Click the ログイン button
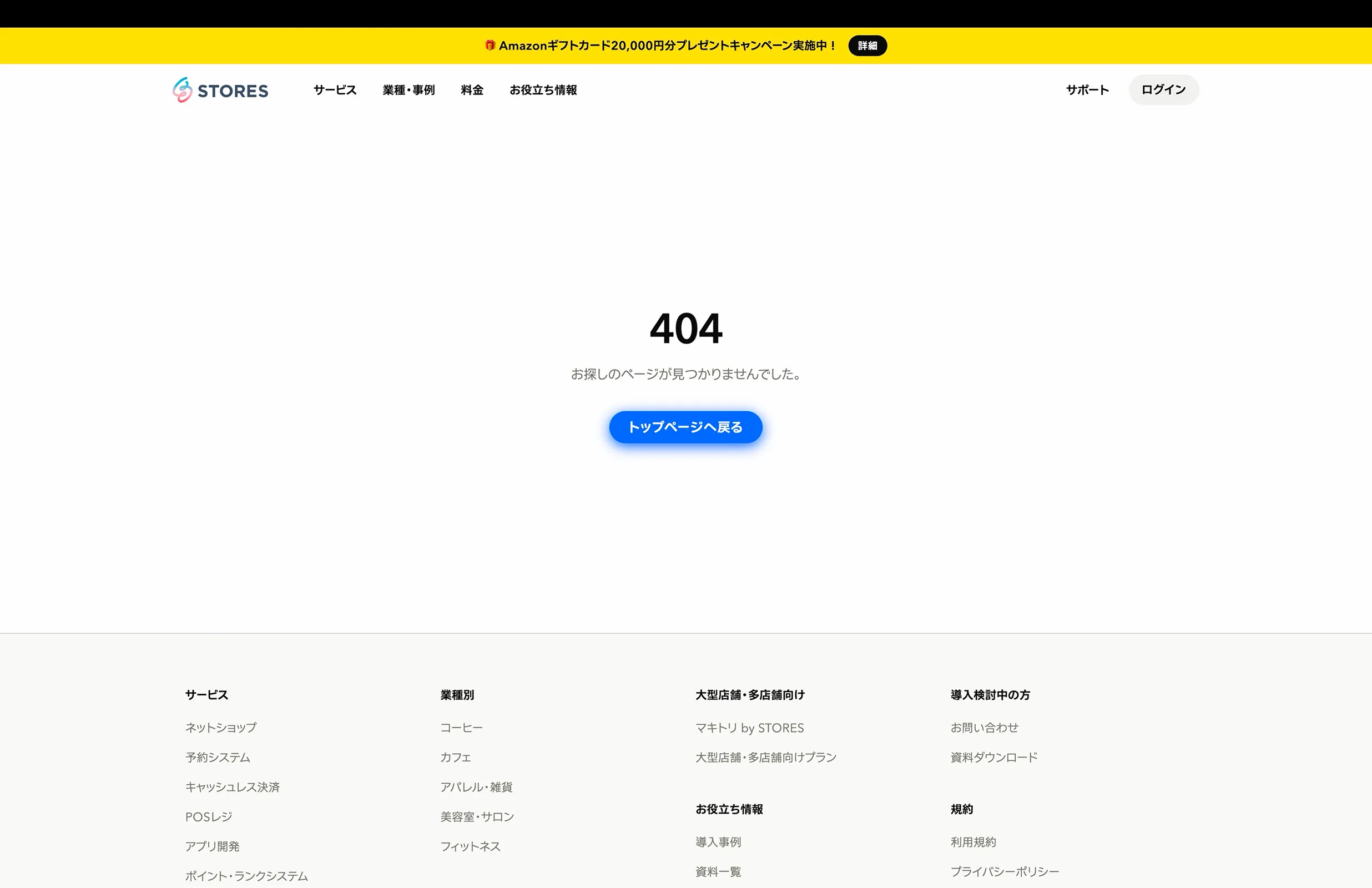The image size is (1372, 888). (x=1163, y=89)
